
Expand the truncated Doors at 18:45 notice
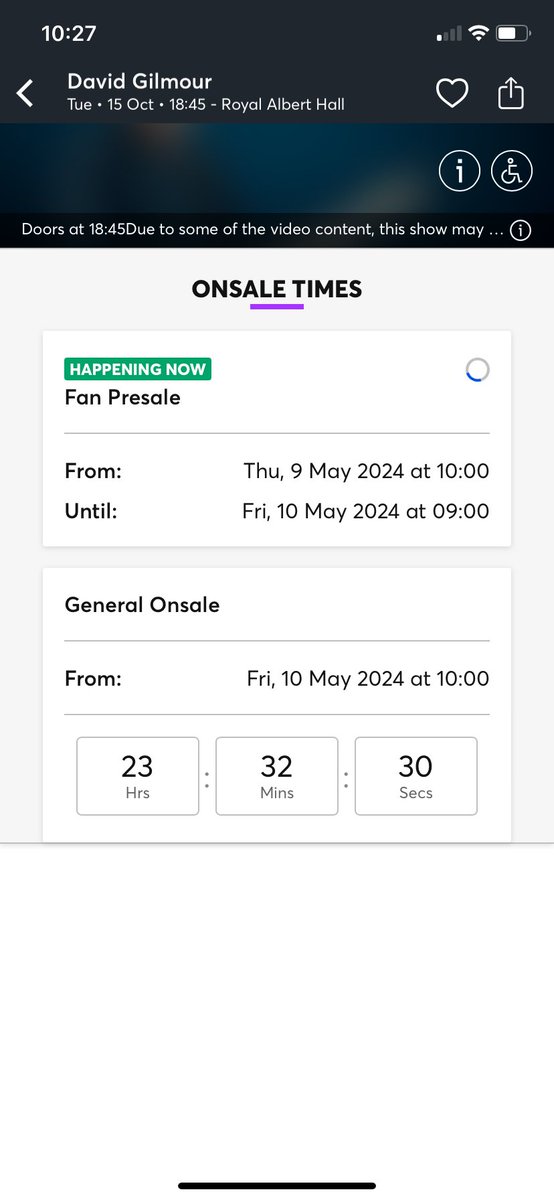pyautogui.click(x=262, y=230)
